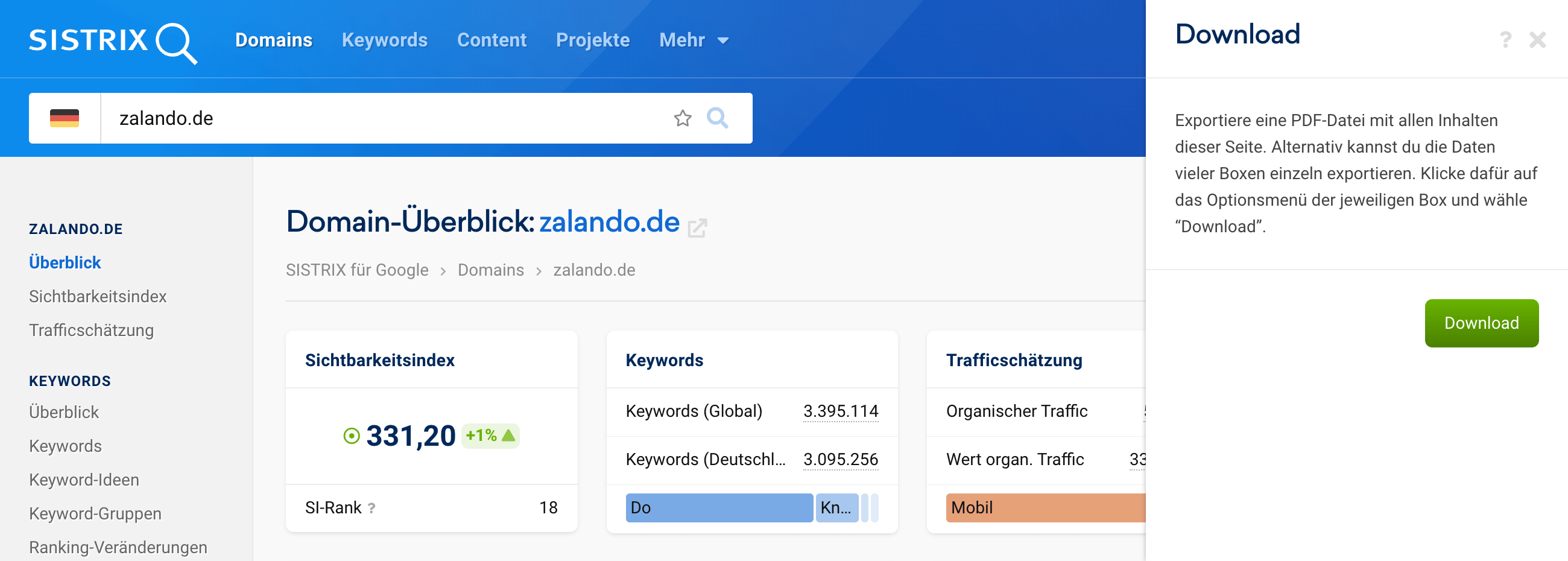Image resolution: width=1568 pixels, height=561 pixels.
Task: Open the Domains menu
Action: (274, 40)
